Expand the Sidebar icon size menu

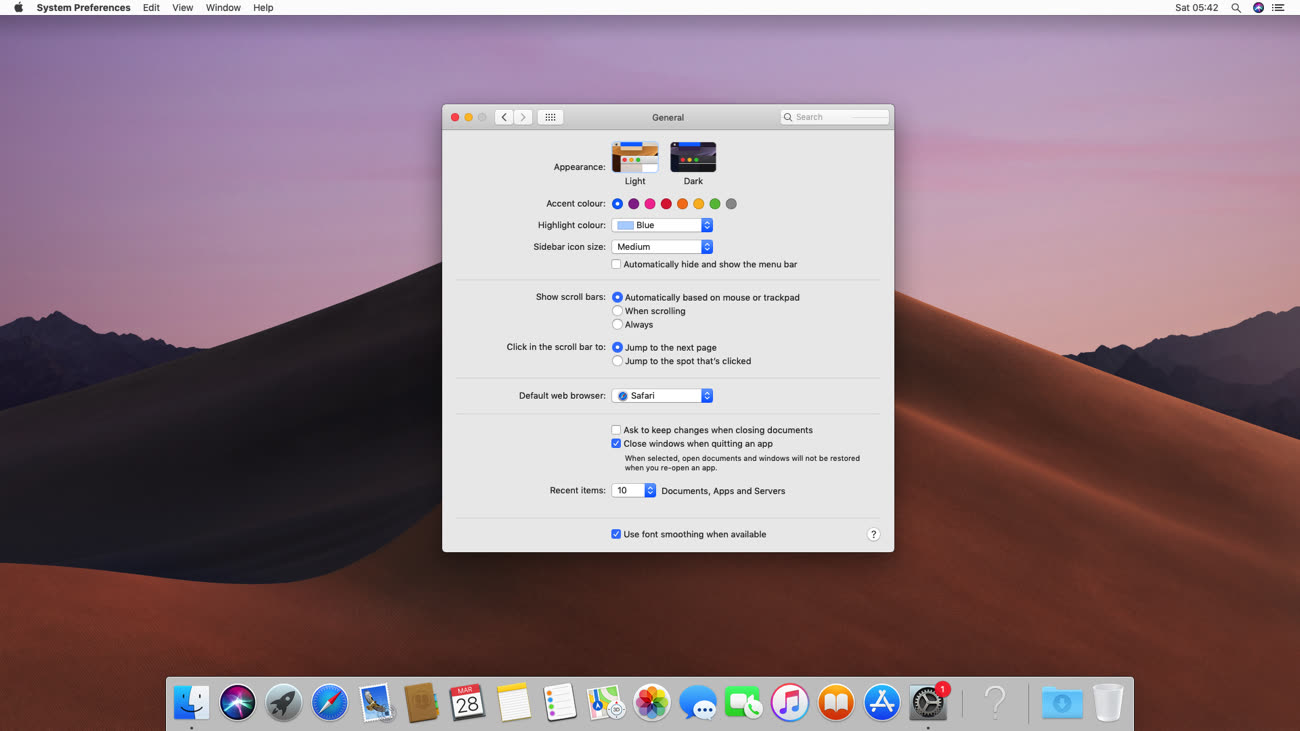tap(662, 247)
